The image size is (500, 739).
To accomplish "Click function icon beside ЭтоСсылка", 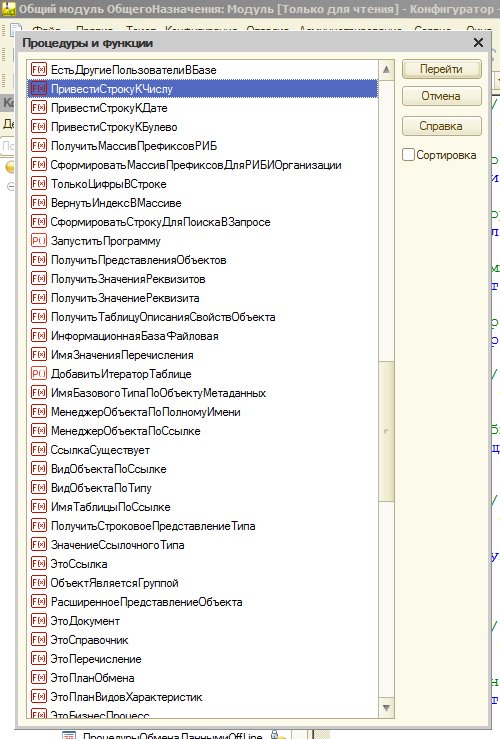I will (39, 564).
